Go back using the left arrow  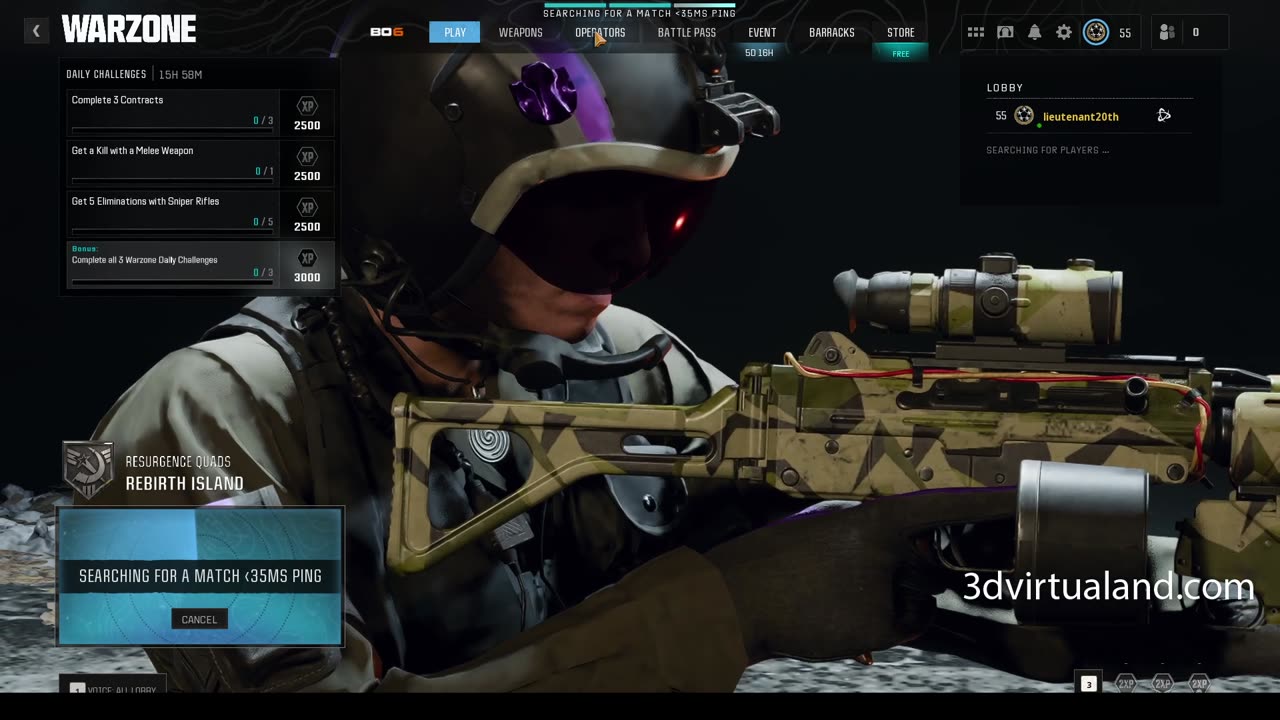coord(36,31)
